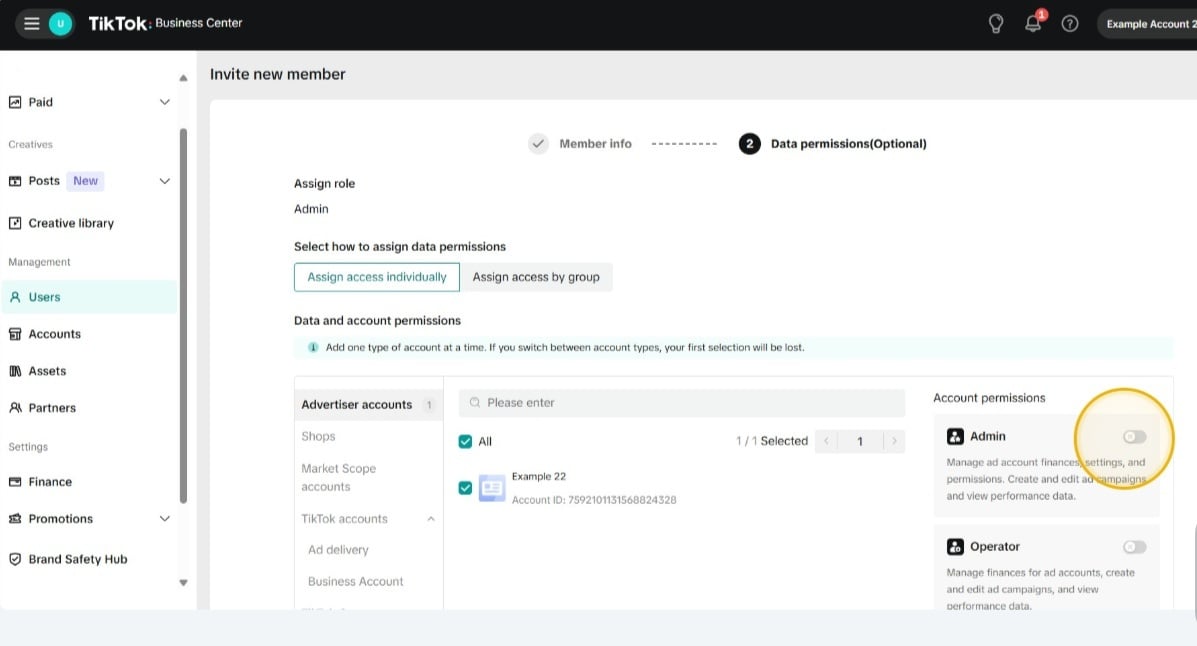
Task: Uncheck the Example 22 account checkbox
Action: tap(465, 488)
